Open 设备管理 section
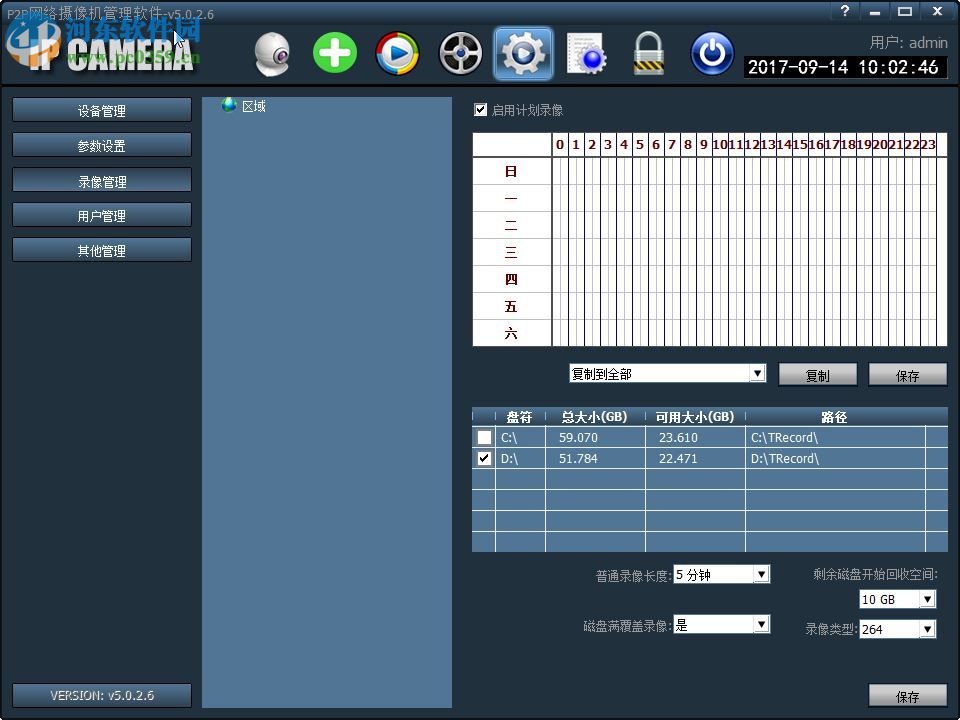 (102, 111)
